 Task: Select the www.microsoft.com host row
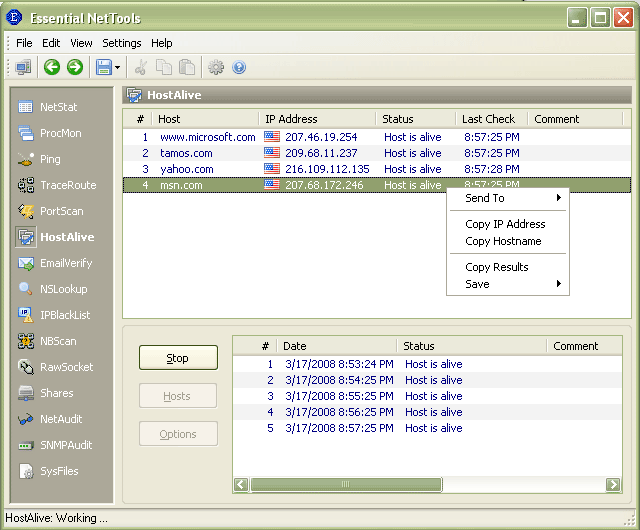click(377, 137)
